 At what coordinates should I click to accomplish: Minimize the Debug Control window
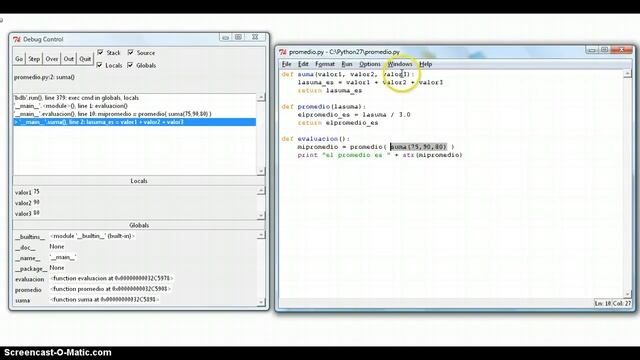coord(225,37)
